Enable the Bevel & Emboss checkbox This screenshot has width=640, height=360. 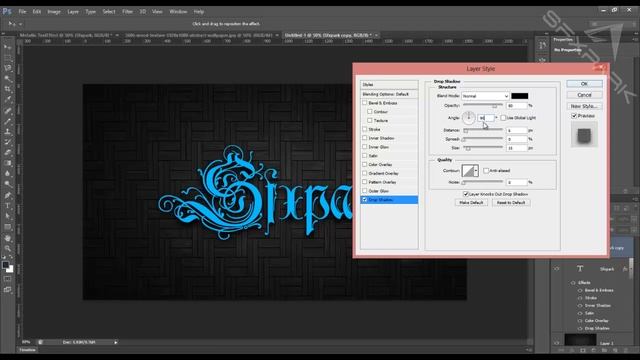(364, 103)
